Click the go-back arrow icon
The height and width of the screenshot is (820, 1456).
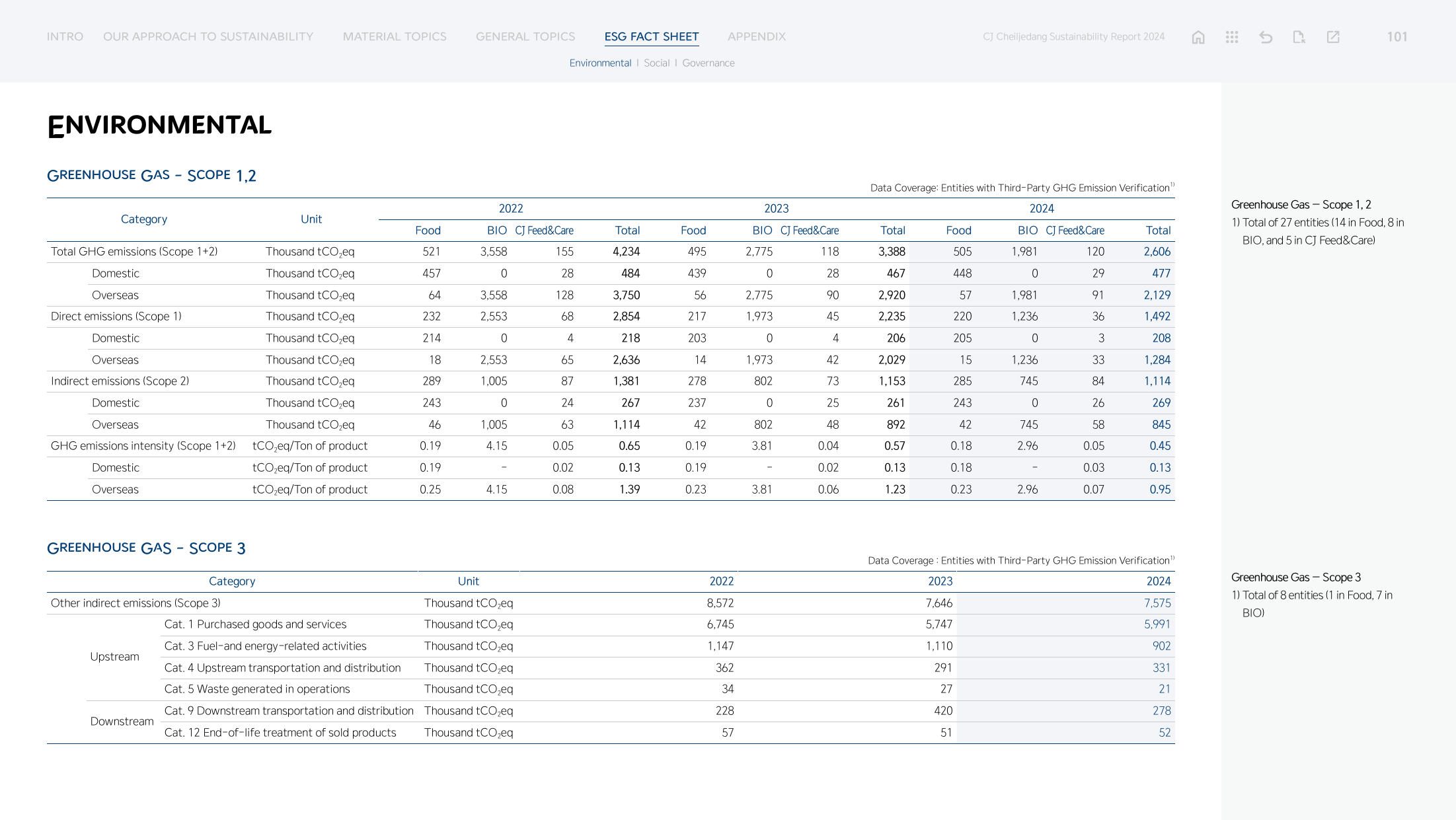point(1266,37)
